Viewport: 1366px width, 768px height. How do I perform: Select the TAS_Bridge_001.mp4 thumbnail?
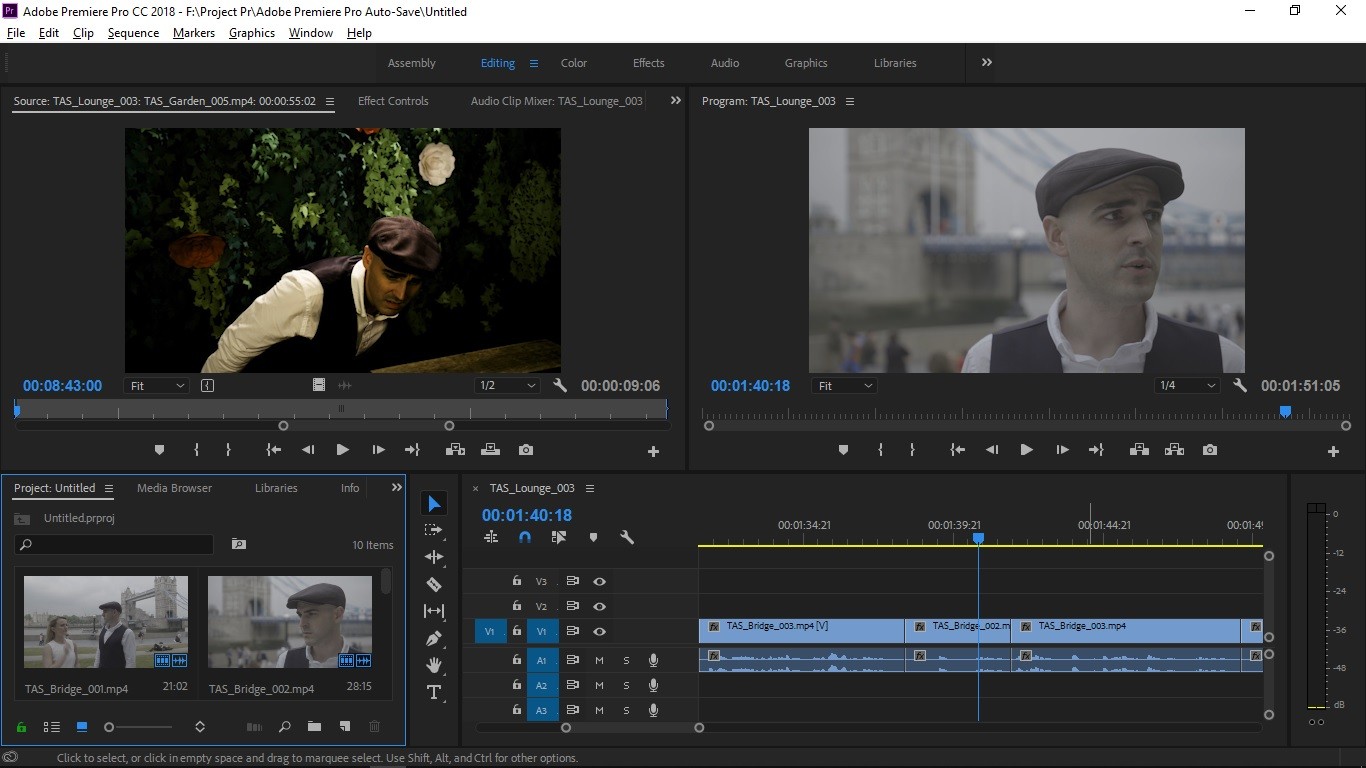[x=106, y=622]
